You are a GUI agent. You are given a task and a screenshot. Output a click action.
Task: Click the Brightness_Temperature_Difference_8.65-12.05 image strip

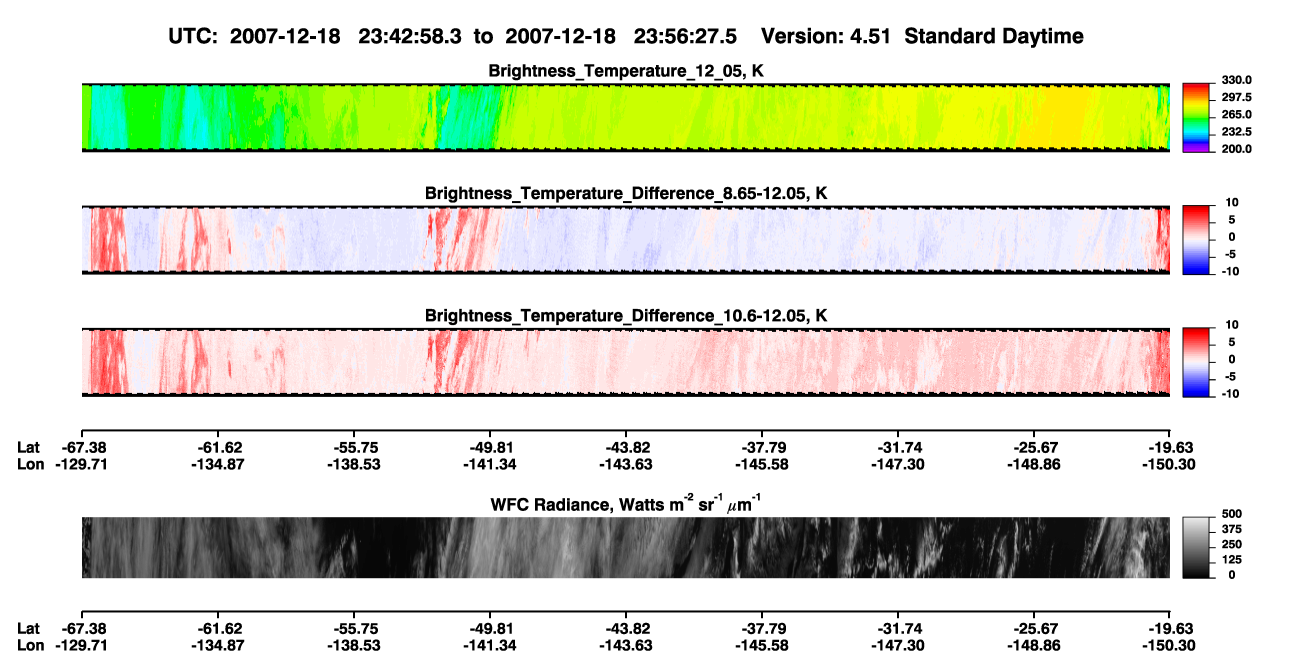625,240
